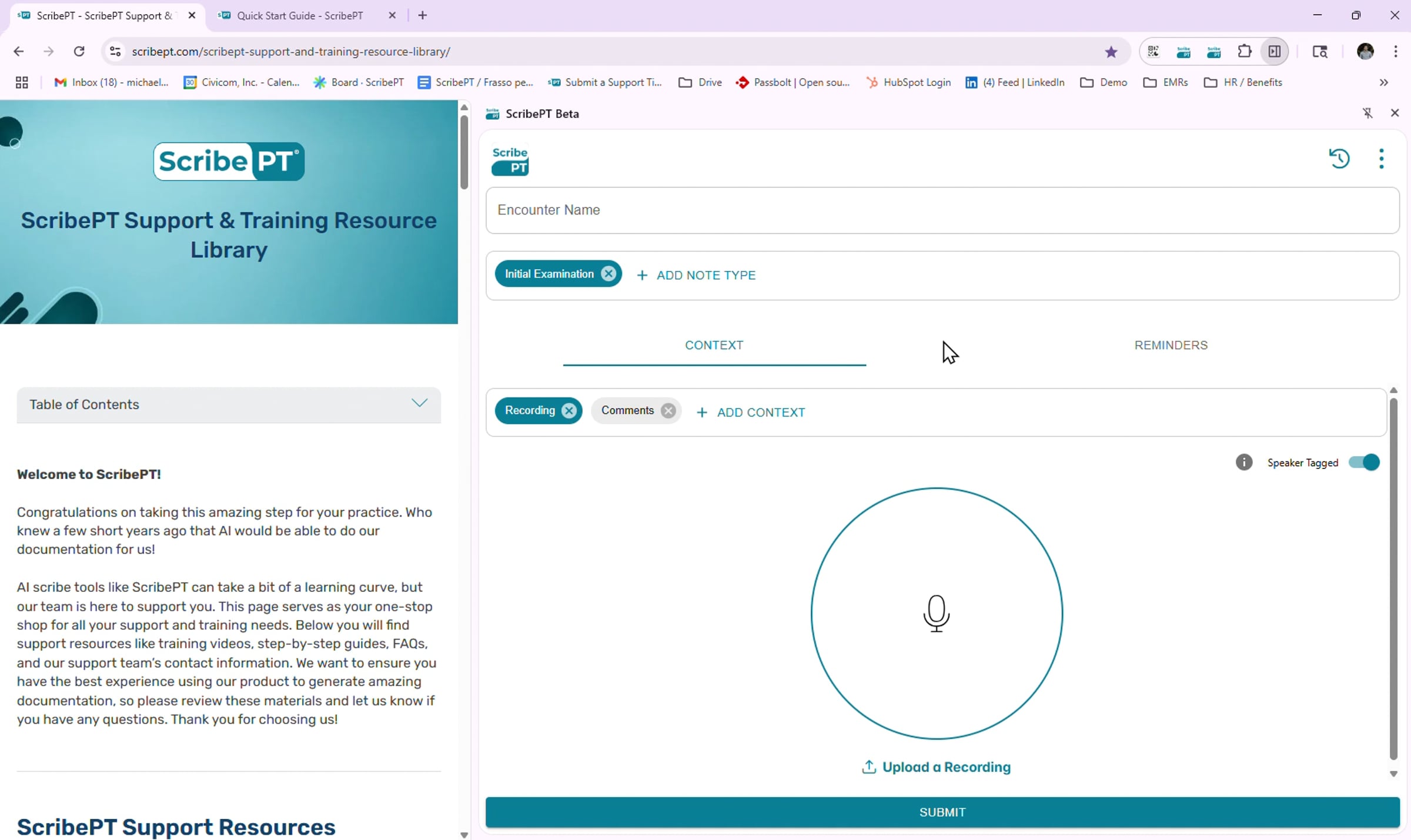The width and height of the screenshot is (1411, 840).
Task: Go back to the previous page
Action: coord(19,52)
